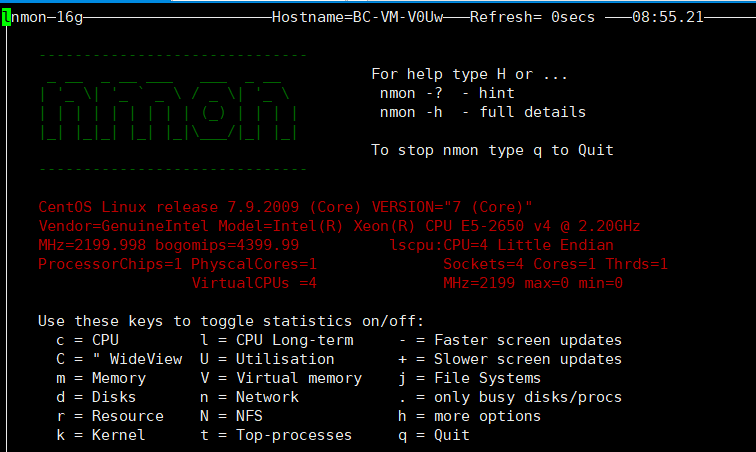Viewport: 756px width, 452px height.
Task: Click 'To stop nmon type q to Quit'
Action: point(492,150)
